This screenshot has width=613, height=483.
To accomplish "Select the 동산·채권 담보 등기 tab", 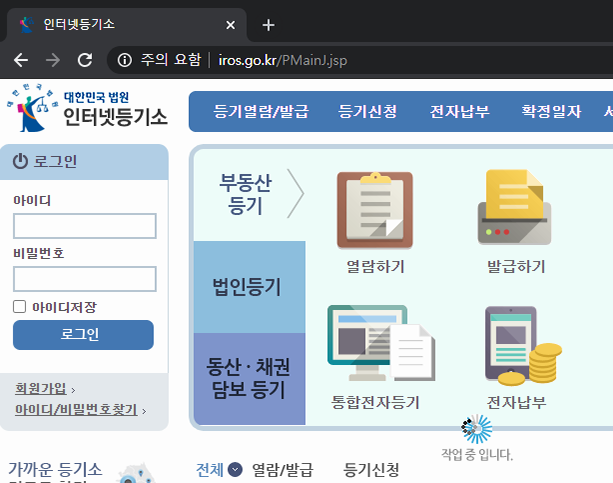I will point(249,379).
